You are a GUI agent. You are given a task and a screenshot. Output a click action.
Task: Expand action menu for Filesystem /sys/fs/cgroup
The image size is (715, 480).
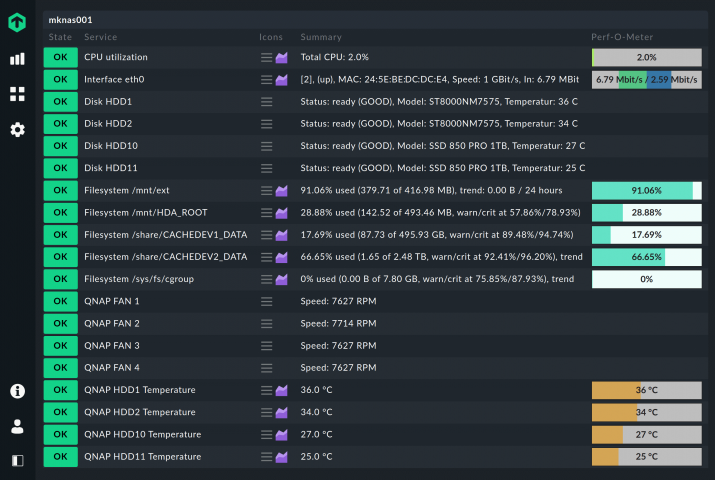click(x=267, y=279)
